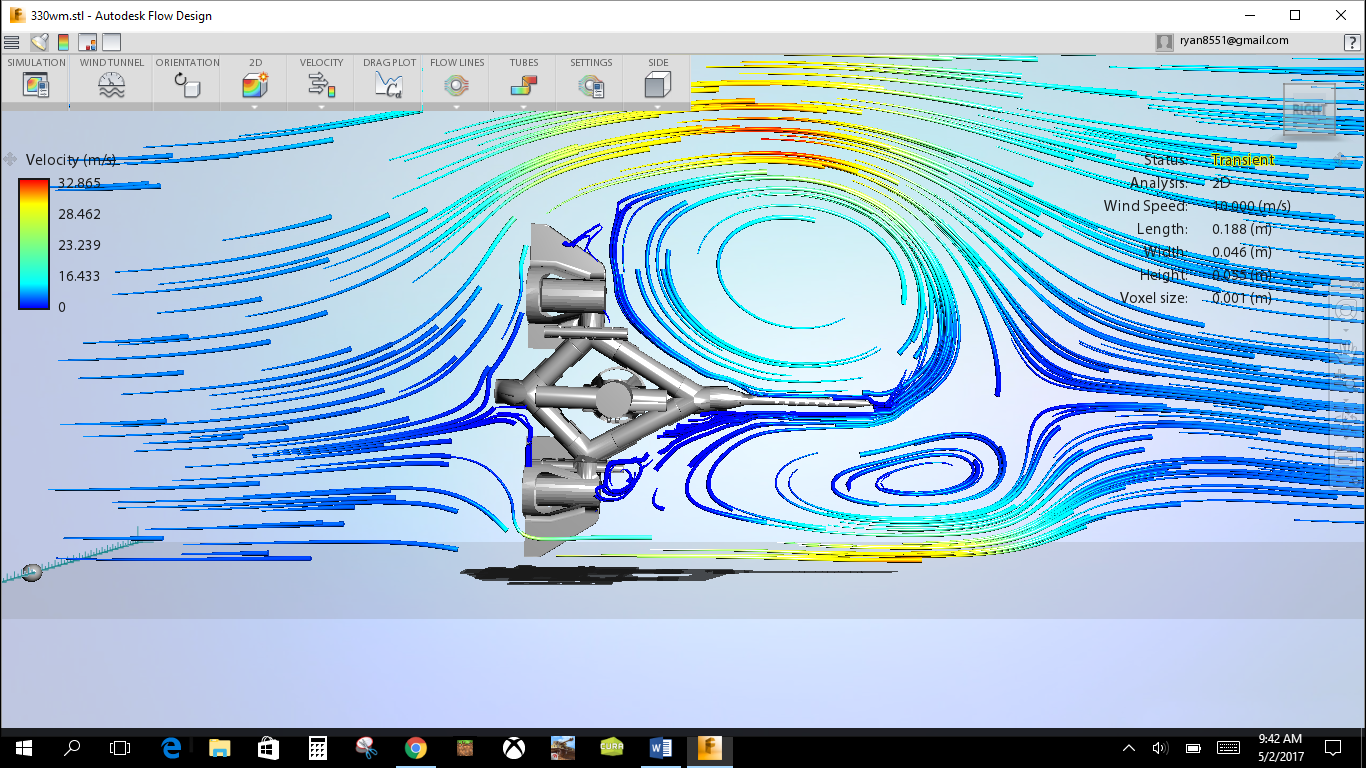1366x768 pixels.
Task: Click the legend move handle beside Velocity
Action: 10,159
